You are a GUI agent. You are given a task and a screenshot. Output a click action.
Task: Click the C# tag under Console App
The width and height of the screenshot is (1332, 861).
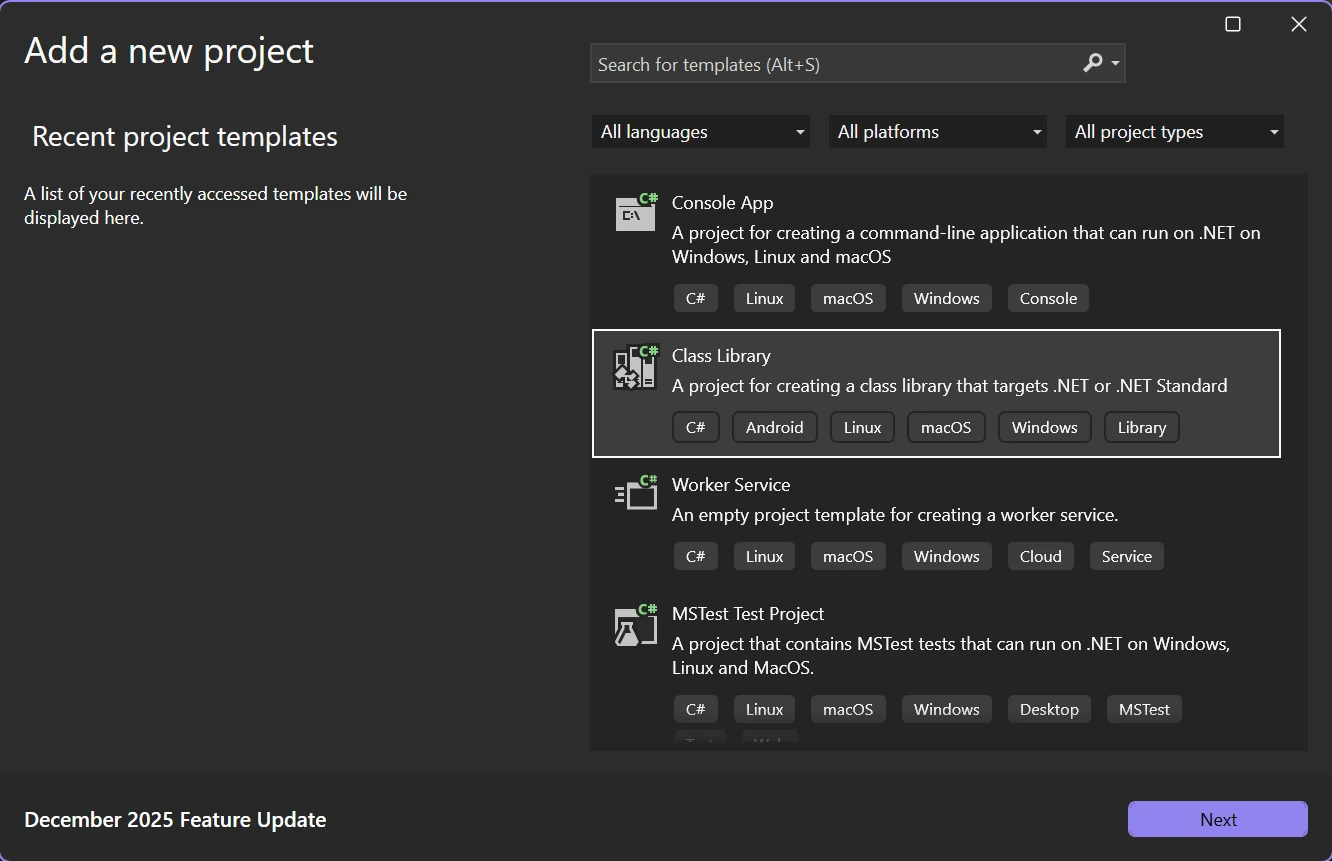[x=696, y=298]
